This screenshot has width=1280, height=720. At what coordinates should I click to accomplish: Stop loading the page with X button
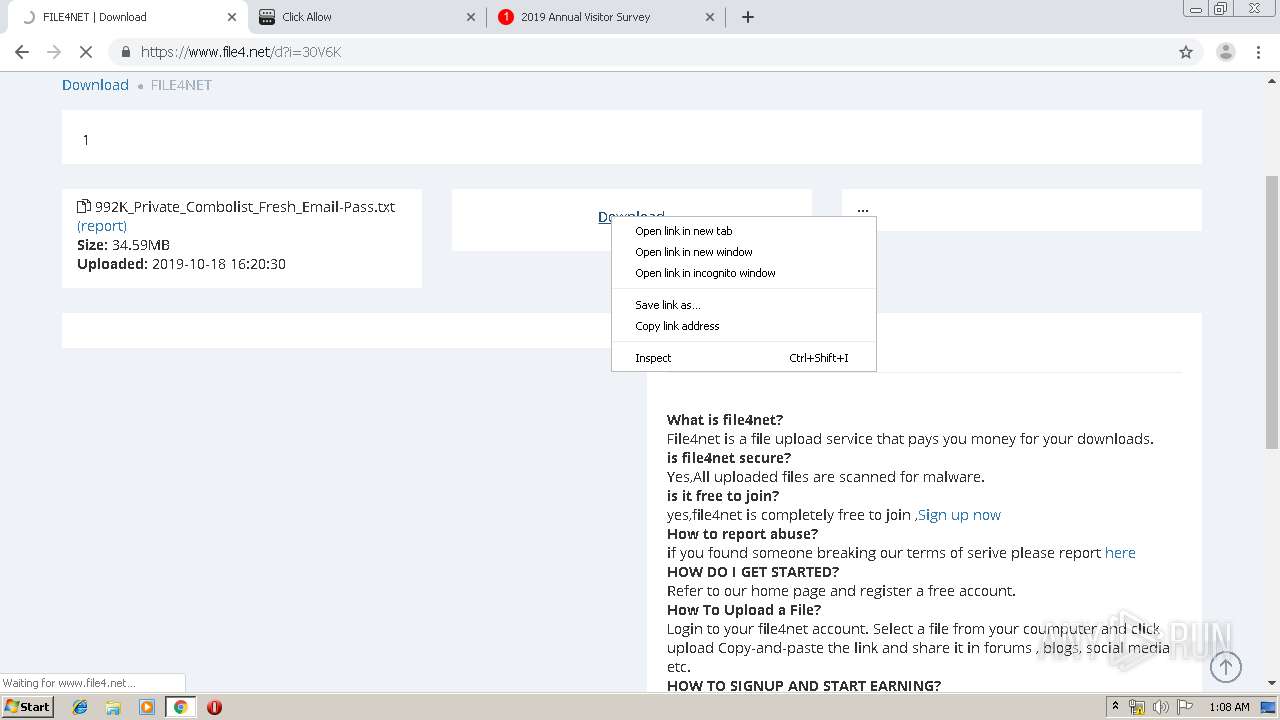tap(86, 52)
